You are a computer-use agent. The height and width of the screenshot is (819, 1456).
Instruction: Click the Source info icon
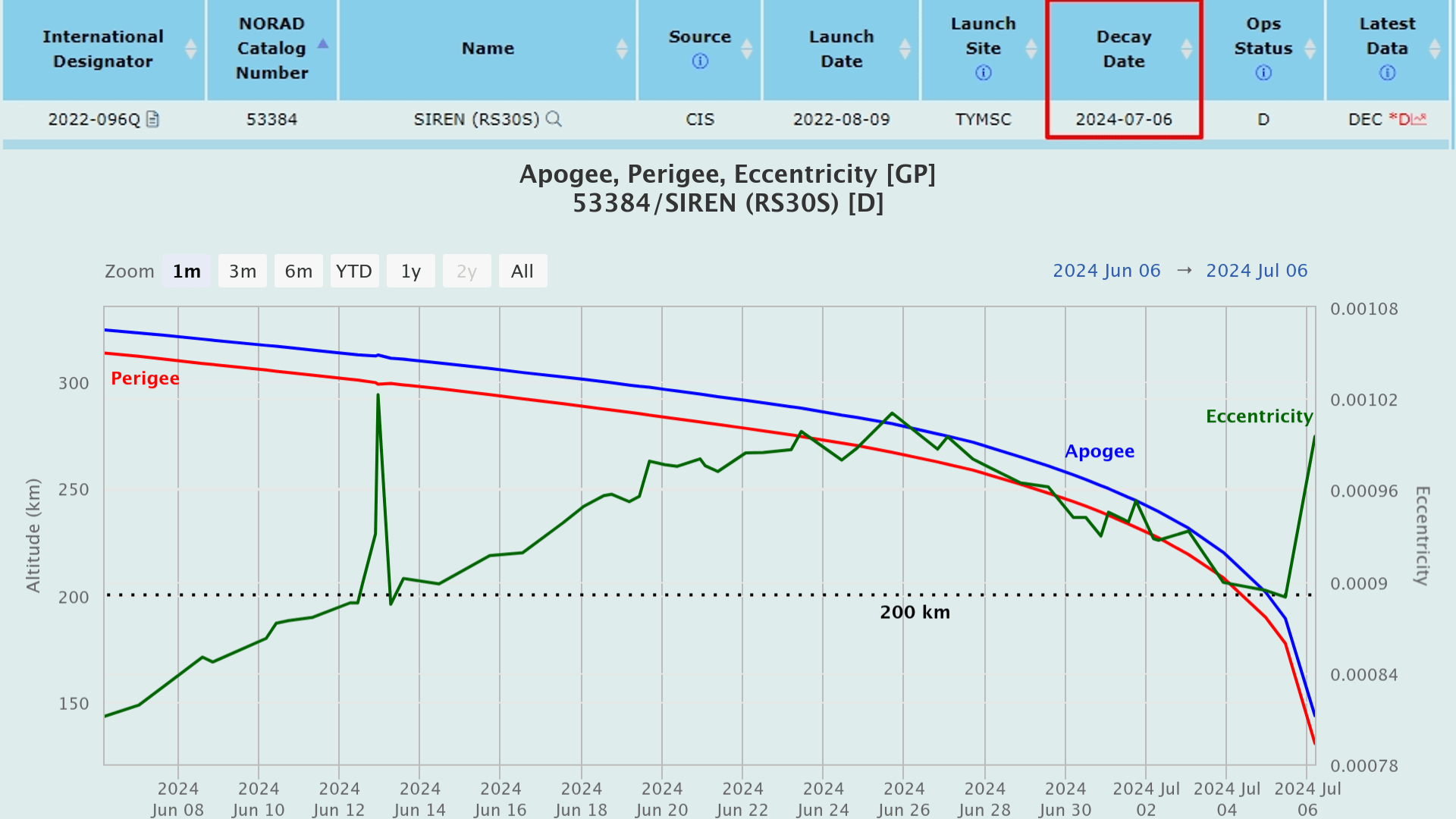700,61
